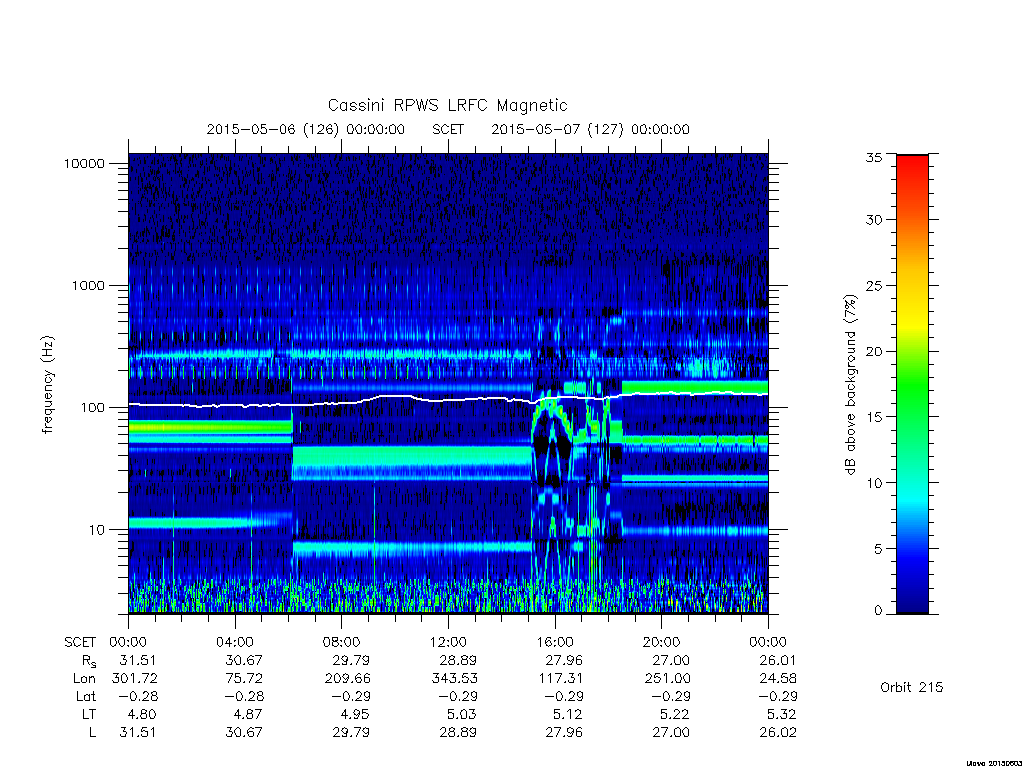Screen dimensions: 1024x768
Task: Click the Lon value "209.66"
Action: (347, 679)
